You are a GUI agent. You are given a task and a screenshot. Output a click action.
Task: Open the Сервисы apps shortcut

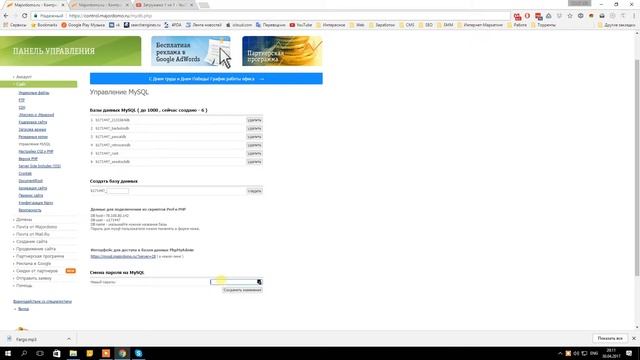tap(15, 25)
